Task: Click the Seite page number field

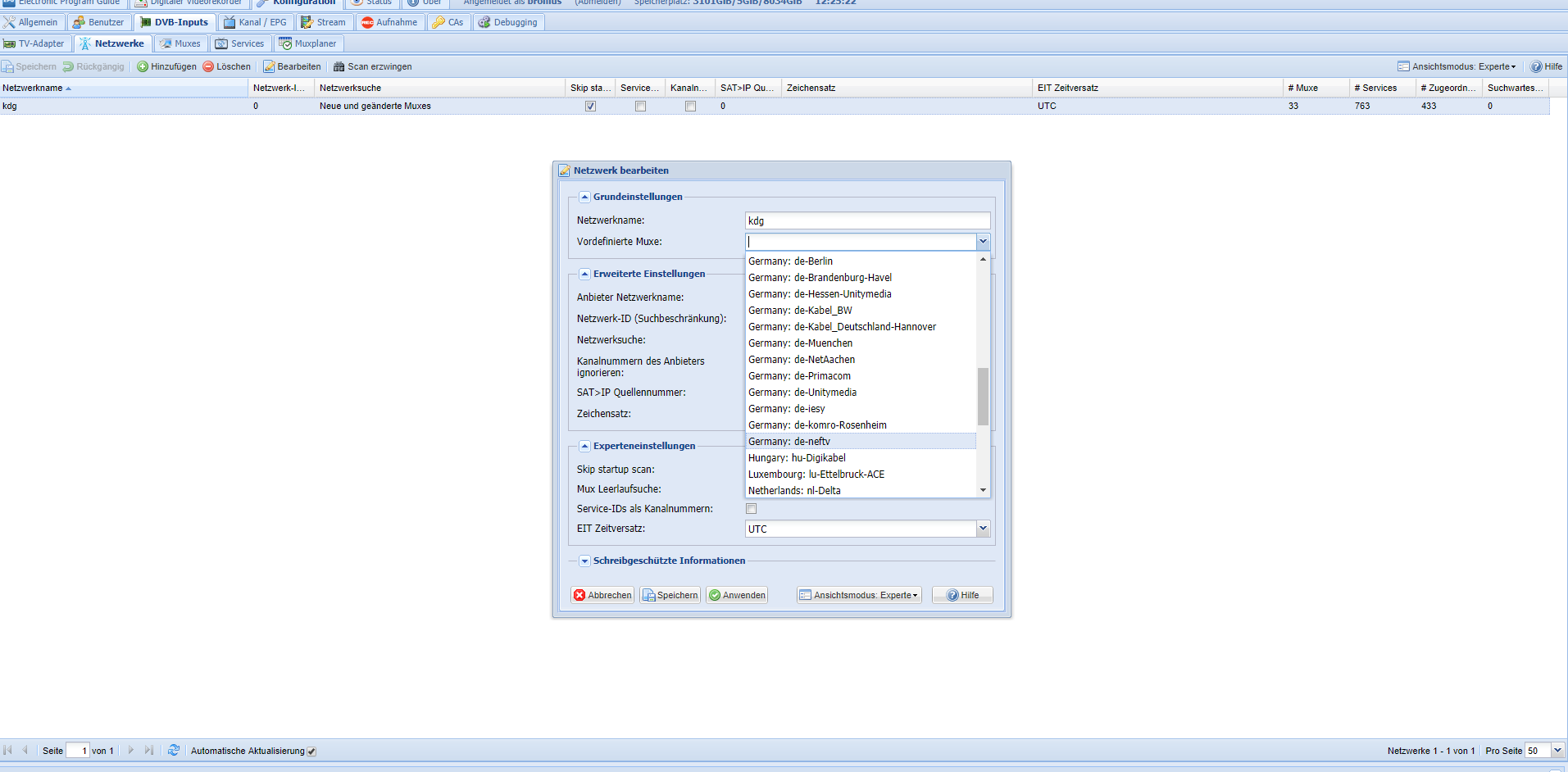Action: 78,751
